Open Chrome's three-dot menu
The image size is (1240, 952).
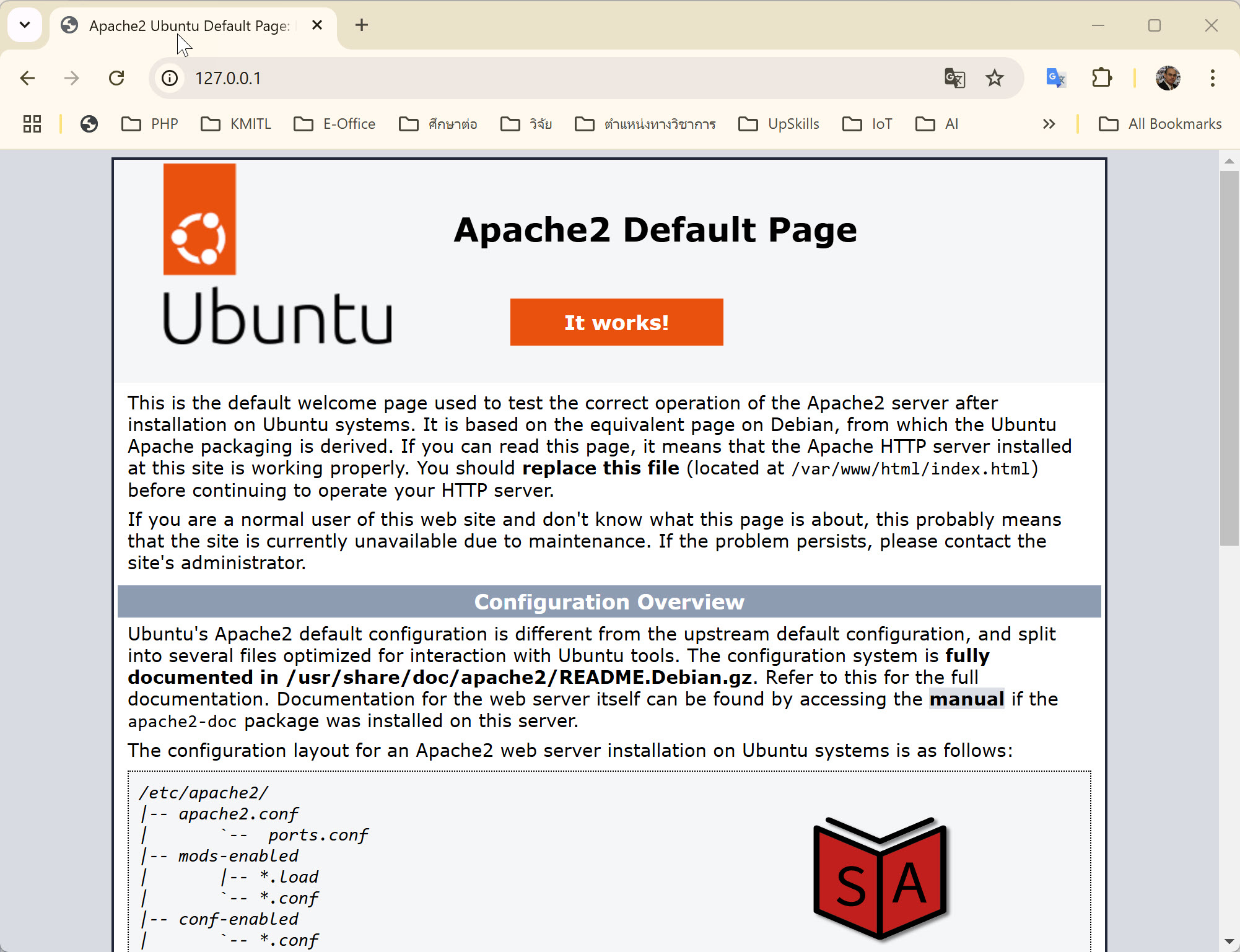(1212, 78)
